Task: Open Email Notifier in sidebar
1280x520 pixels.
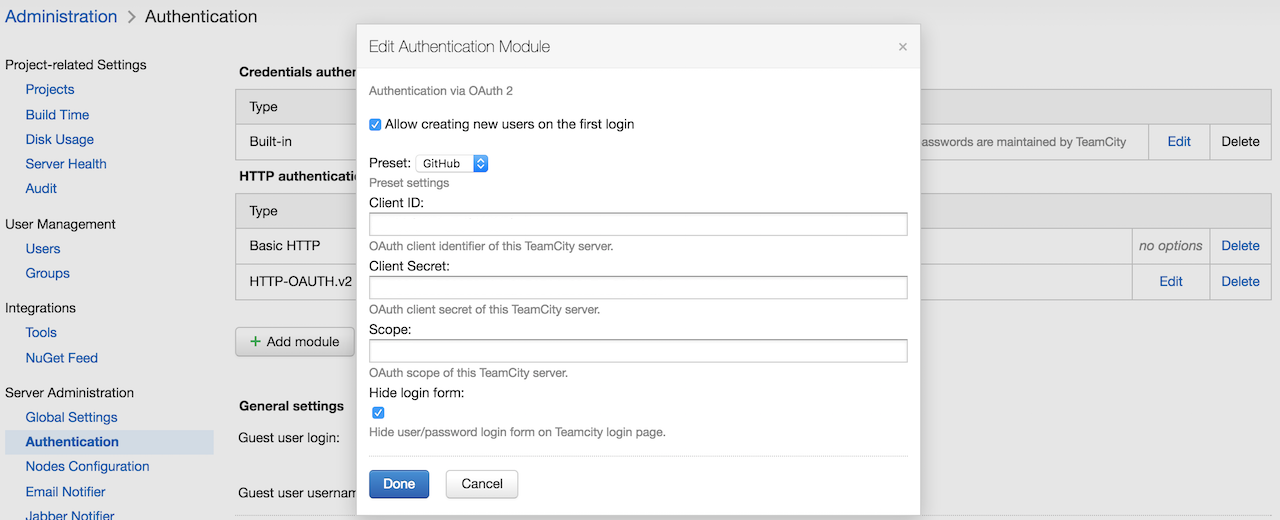Action: click(x=66, y=492)
